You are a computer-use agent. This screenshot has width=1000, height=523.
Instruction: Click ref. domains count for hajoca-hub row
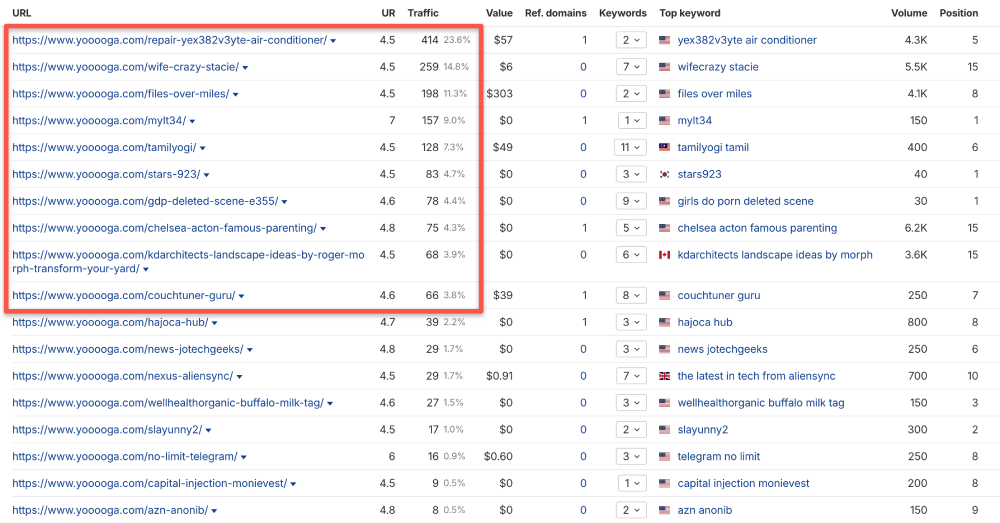584,322
